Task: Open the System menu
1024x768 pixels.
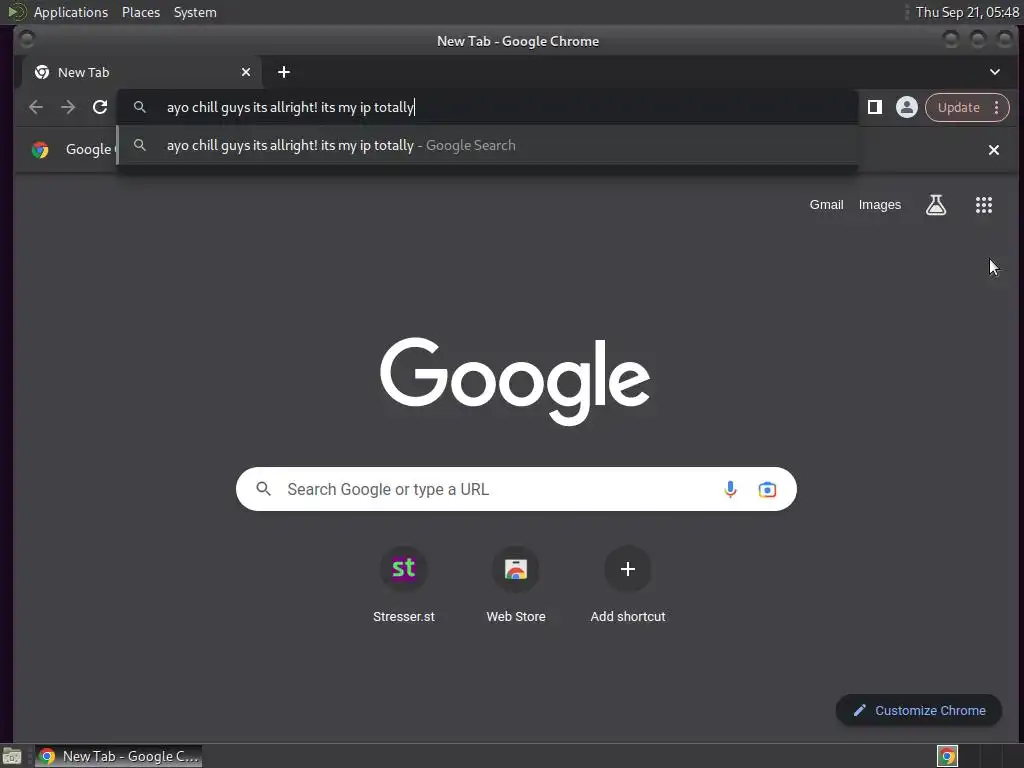Action: click(x=195, y=12)
